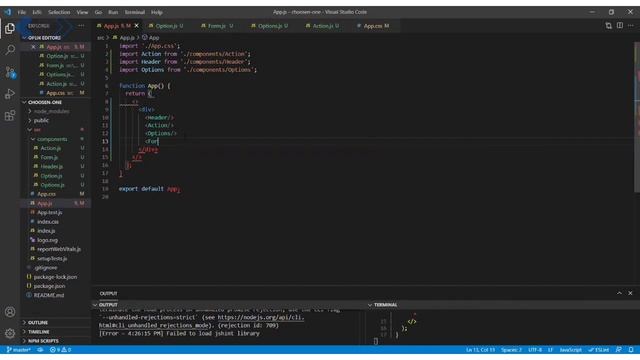The width and height of the screenshot is (640, 360).
Task: Open the Accounts menu icon
Action: (10, 312)
